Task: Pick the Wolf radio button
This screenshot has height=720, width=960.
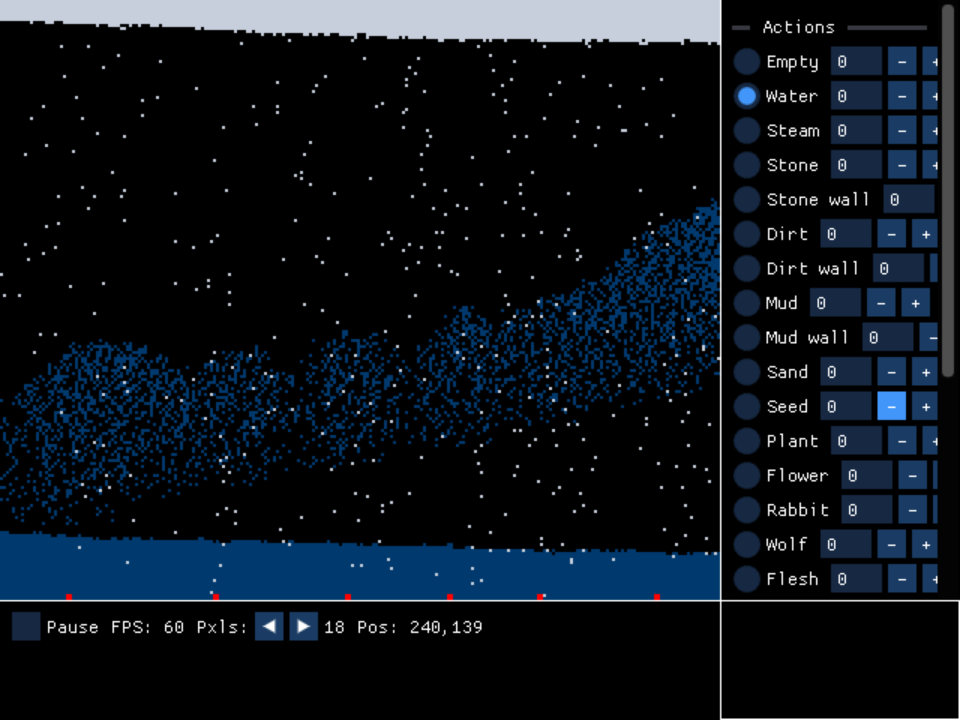Action: [746, 544]
